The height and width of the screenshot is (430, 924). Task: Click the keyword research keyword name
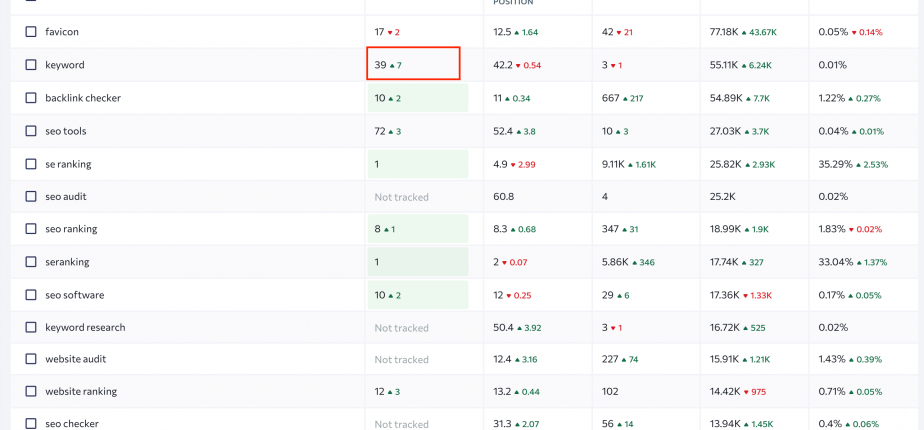pos(85,327)
